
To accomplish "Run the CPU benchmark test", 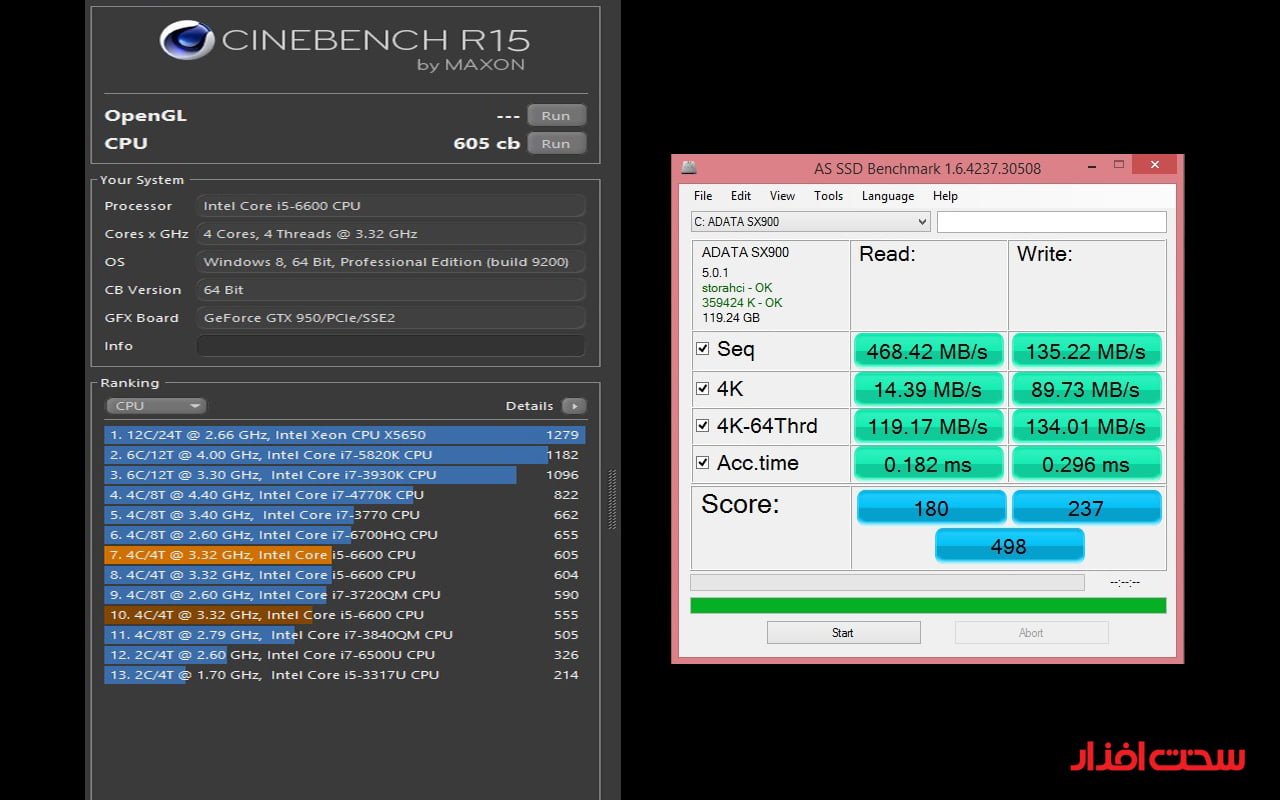I will (556, 144).
